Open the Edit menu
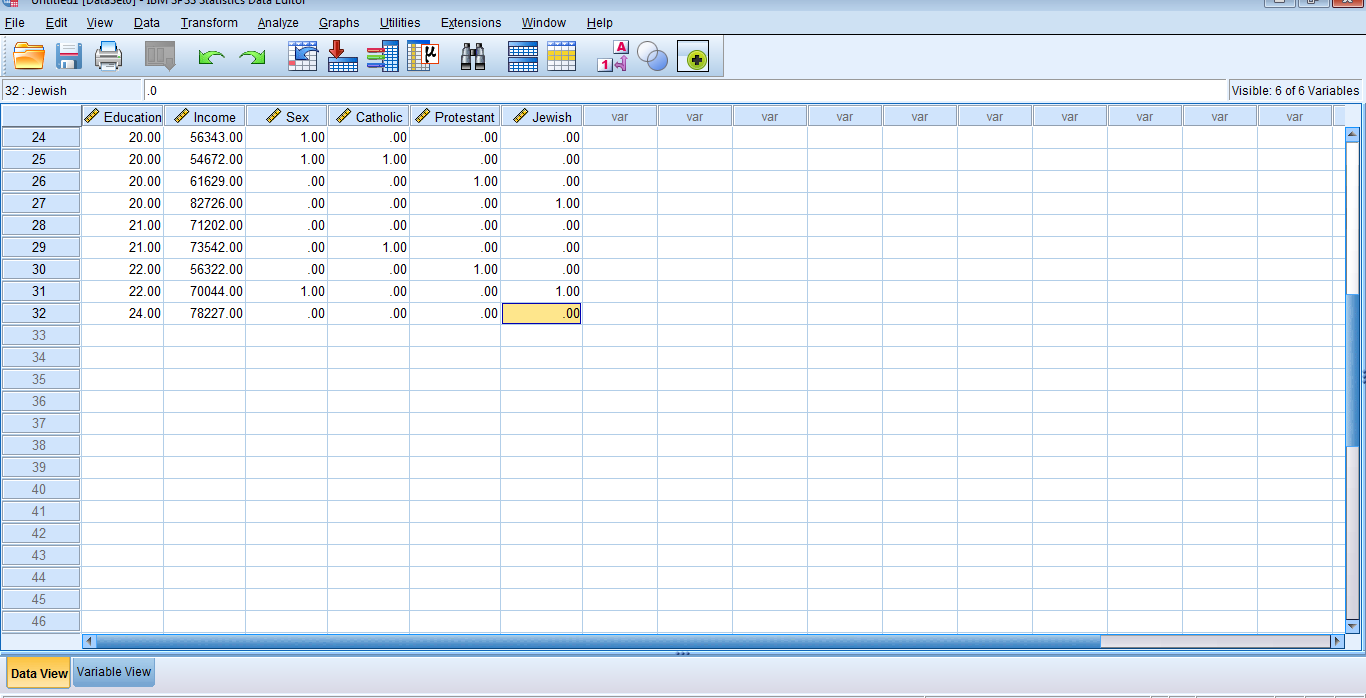The width and height of the screenshot is (1366, 698). pos(56,22)
